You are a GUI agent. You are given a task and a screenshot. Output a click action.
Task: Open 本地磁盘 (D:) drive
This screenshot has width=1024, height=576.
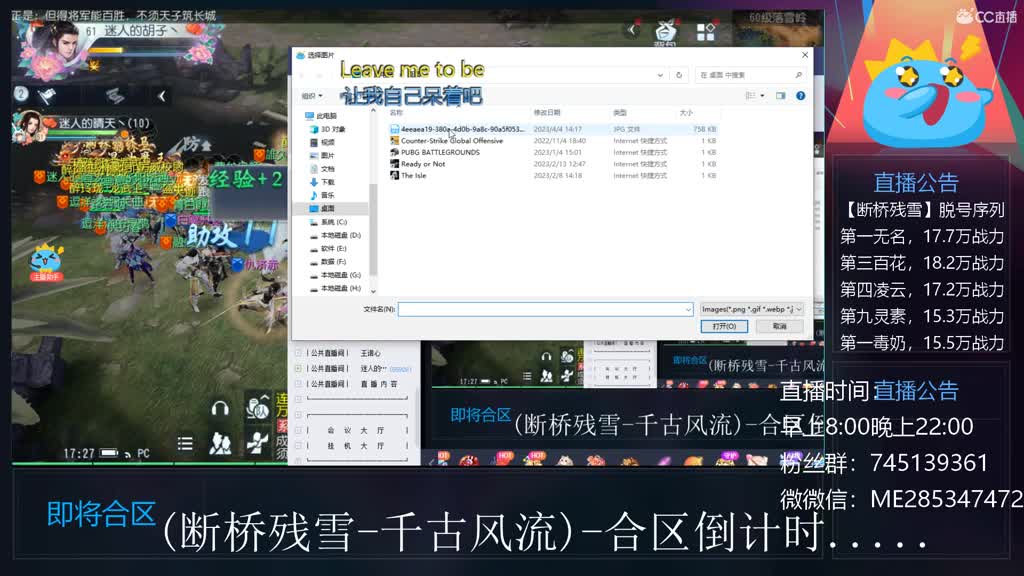coord(335,235)
